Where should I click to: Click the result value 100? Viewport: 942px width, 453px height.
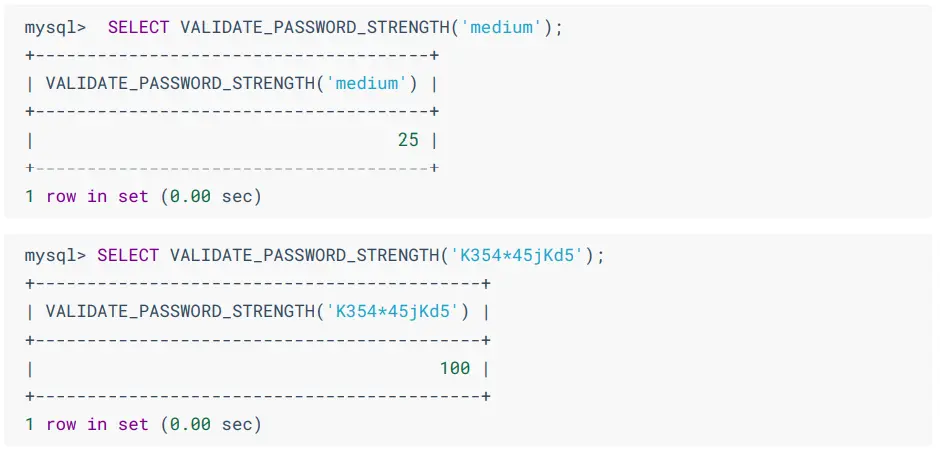tap(454, 368)
